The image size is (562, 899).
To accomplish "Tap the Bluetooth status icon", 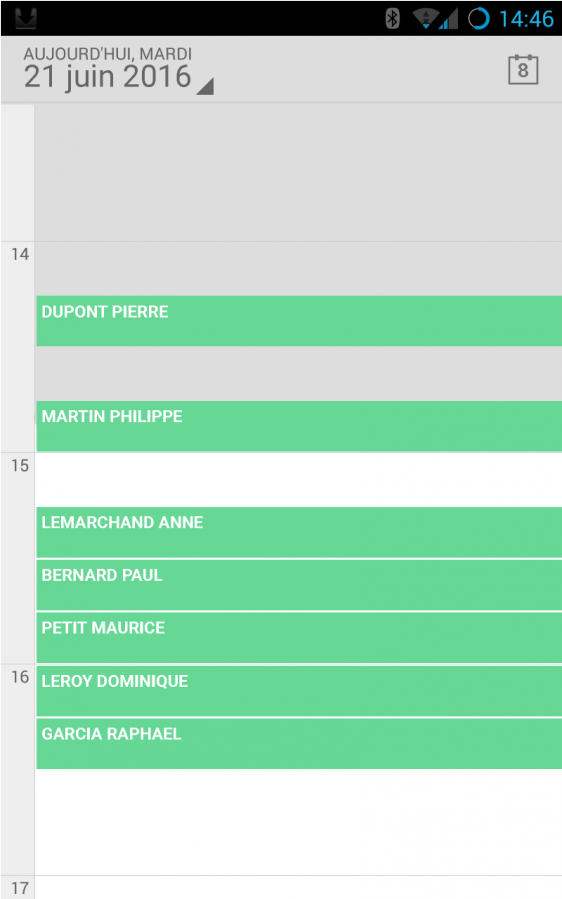I will tap(392, 18).
